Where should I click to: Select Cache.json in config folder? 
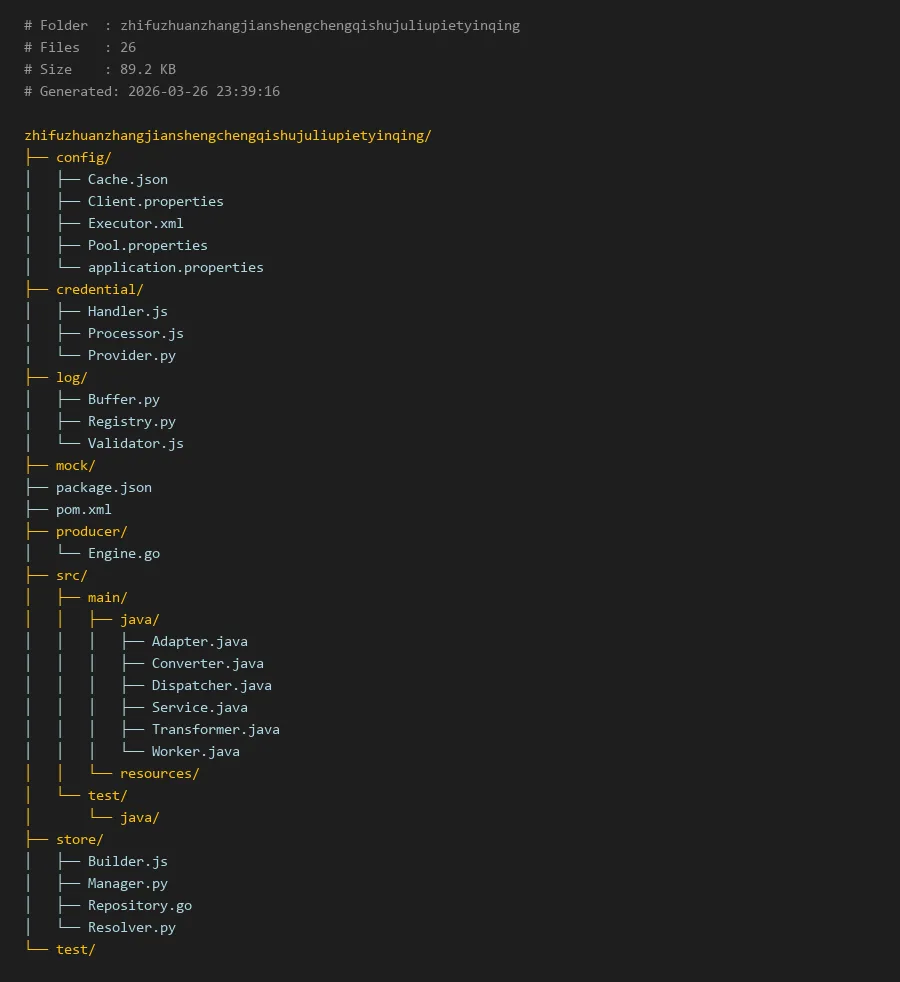click(127, 179)
